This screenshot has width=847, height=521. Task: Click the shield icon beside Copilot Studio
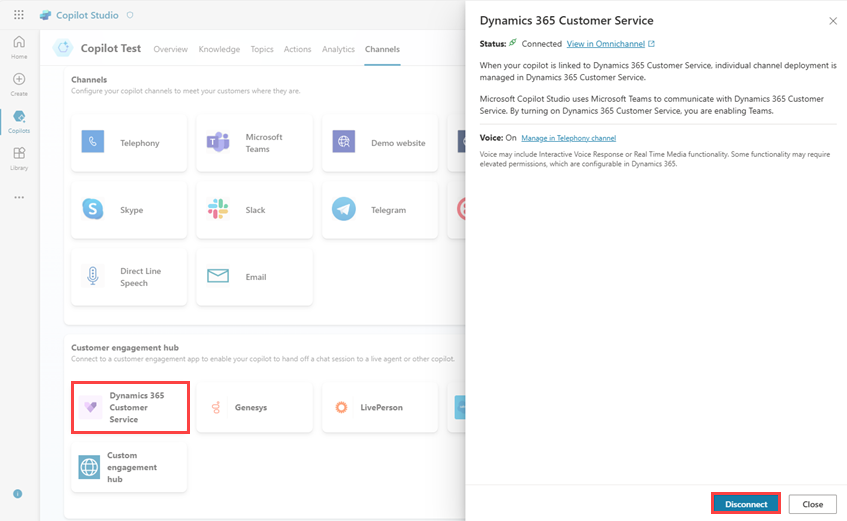point(130,15)
